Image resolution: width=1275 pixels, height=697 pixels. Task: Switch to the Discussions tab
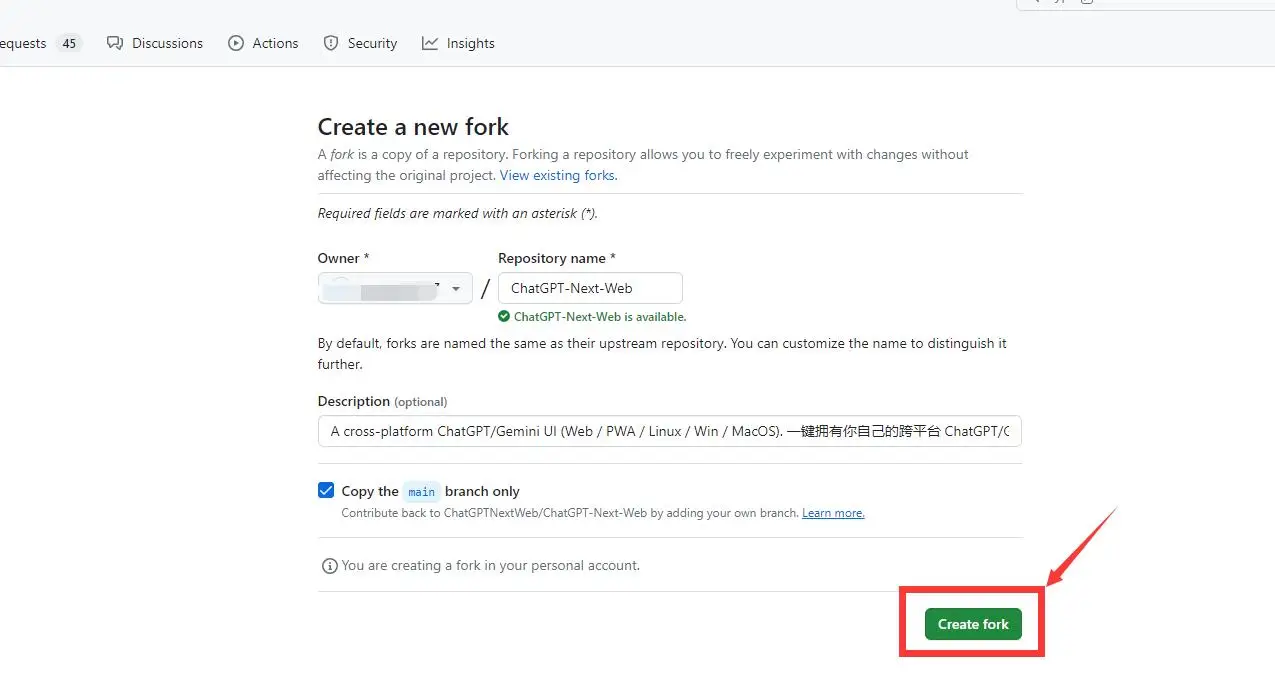click(x=167, y=43)
